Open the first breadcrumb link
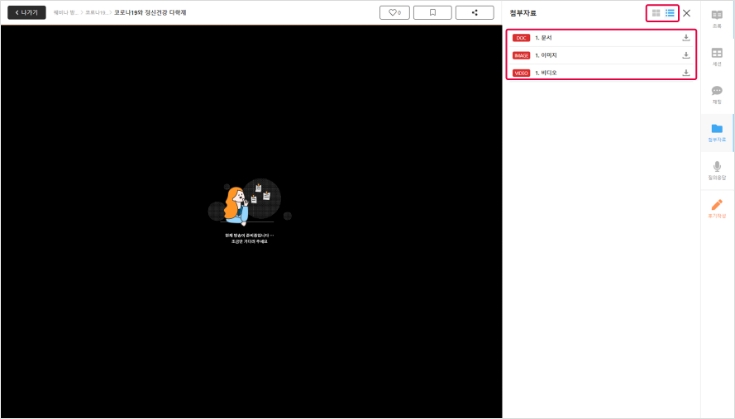The width and height of the screenshot is (735, 419). click(65, 13)
